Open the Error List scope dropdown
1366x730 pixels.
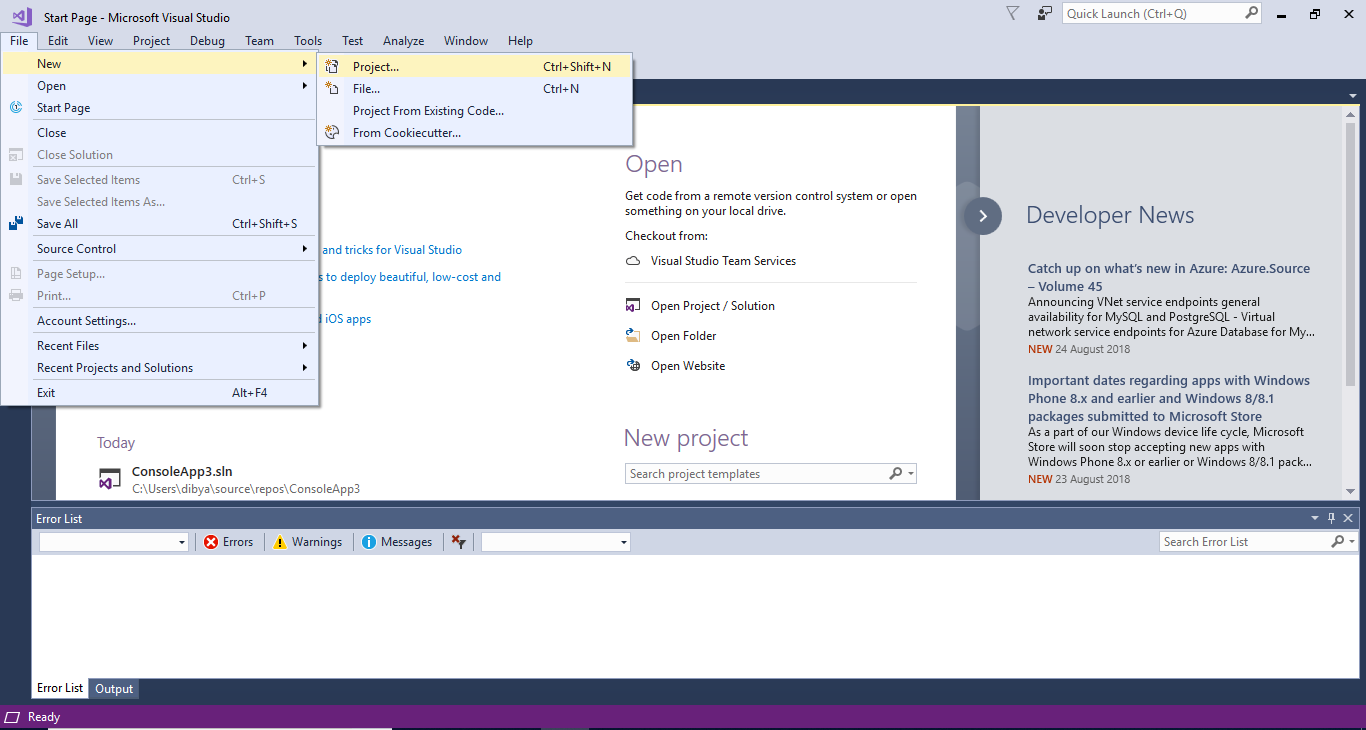(114, 542)
